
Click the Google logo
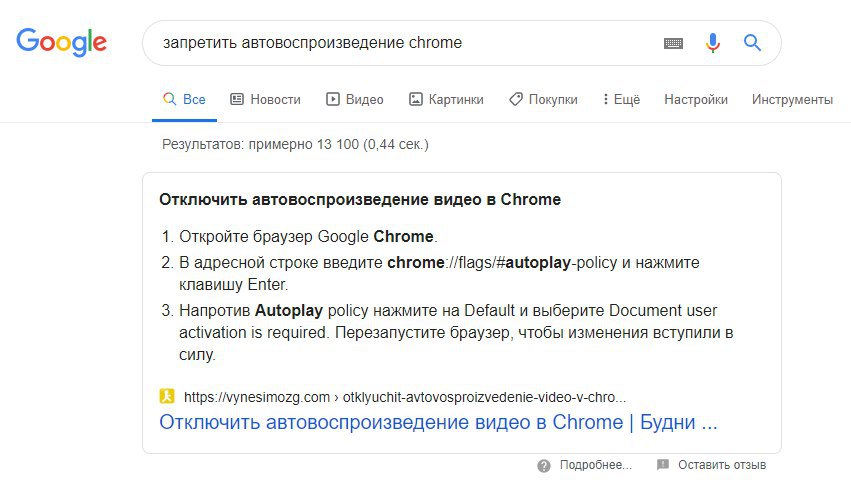pyautogui.click(x=61, y=42)
